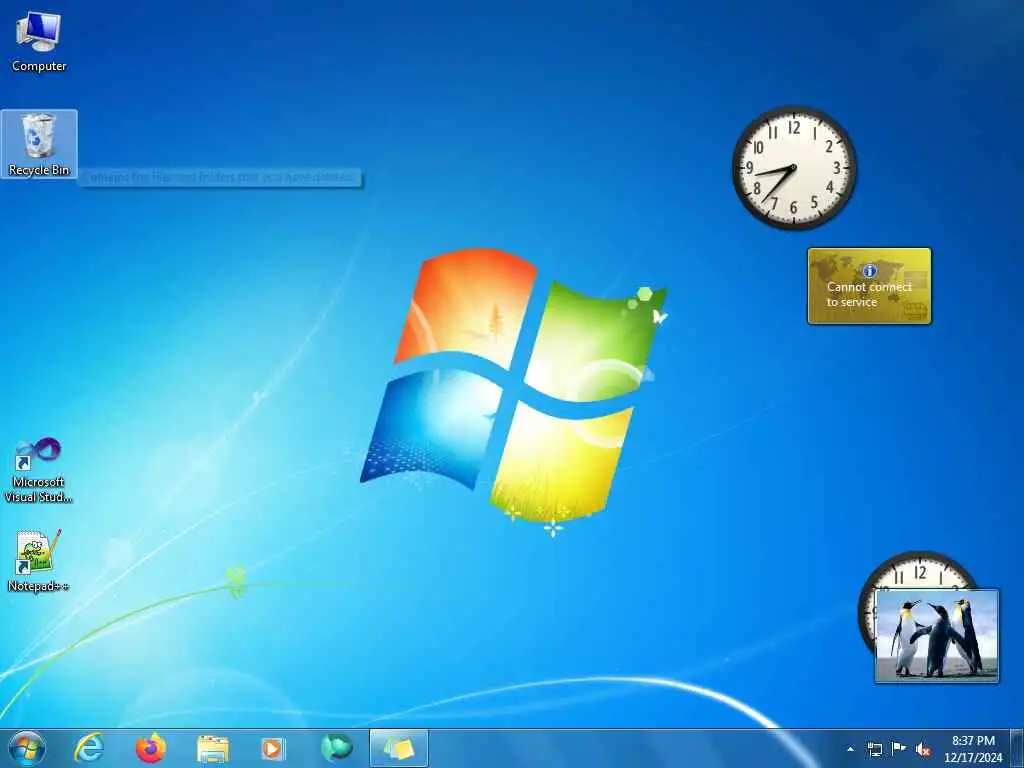Click the Show desktop button
The height and width of the screenshot is (768, 1024).
[x=1017, y=749]
